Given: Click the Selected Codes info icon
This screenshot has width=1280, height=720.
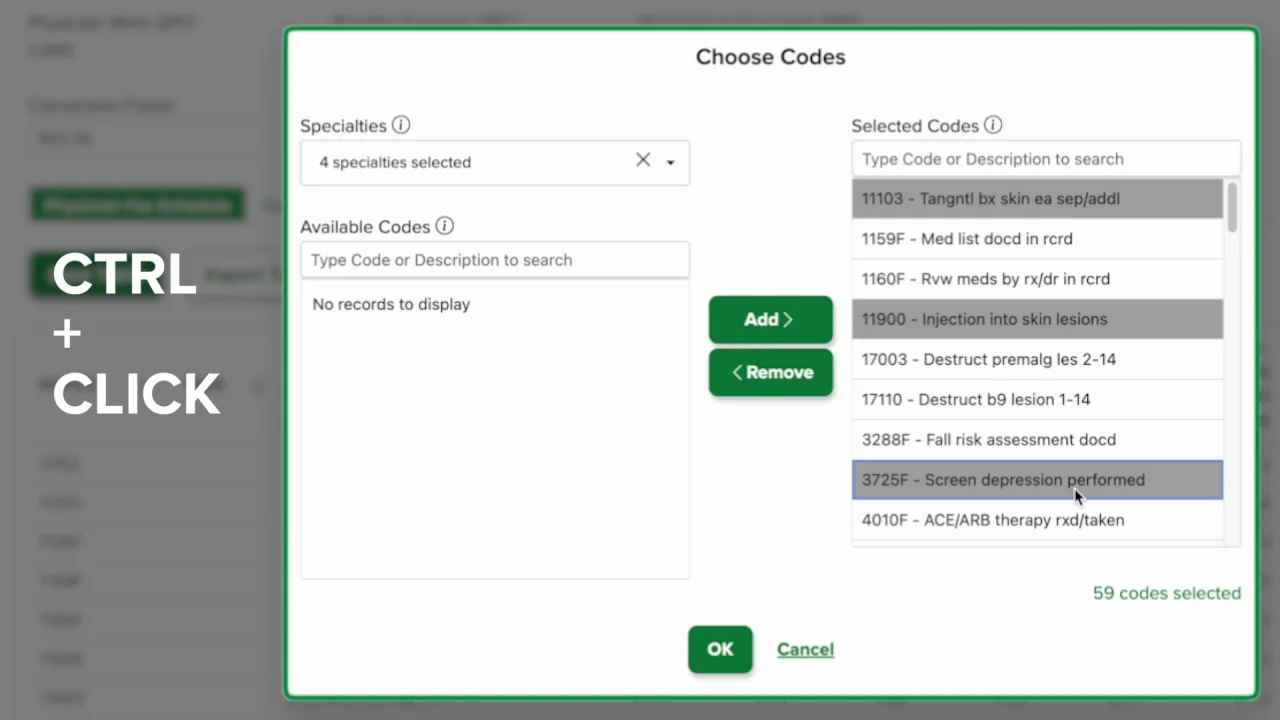Looking at the screenshot, I should 993,126.
